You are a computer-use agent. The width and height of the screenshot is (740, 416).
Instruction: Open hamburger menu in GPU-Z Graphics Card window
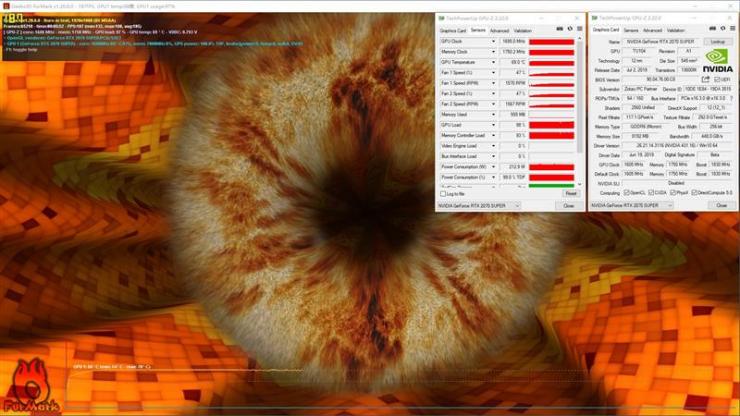point(732,29)
